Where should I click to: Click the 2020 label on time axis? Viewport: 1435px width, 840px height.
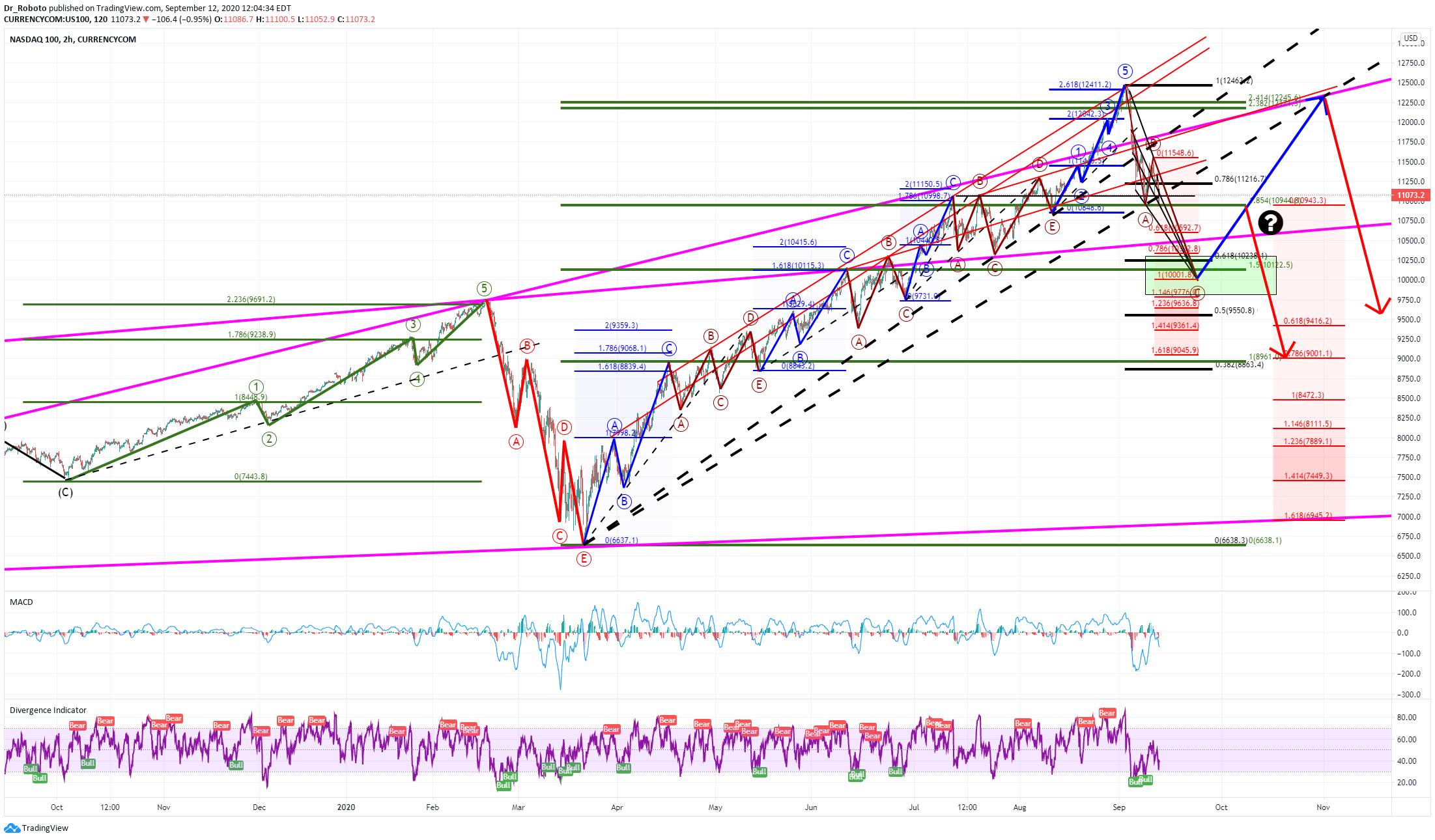346,807
